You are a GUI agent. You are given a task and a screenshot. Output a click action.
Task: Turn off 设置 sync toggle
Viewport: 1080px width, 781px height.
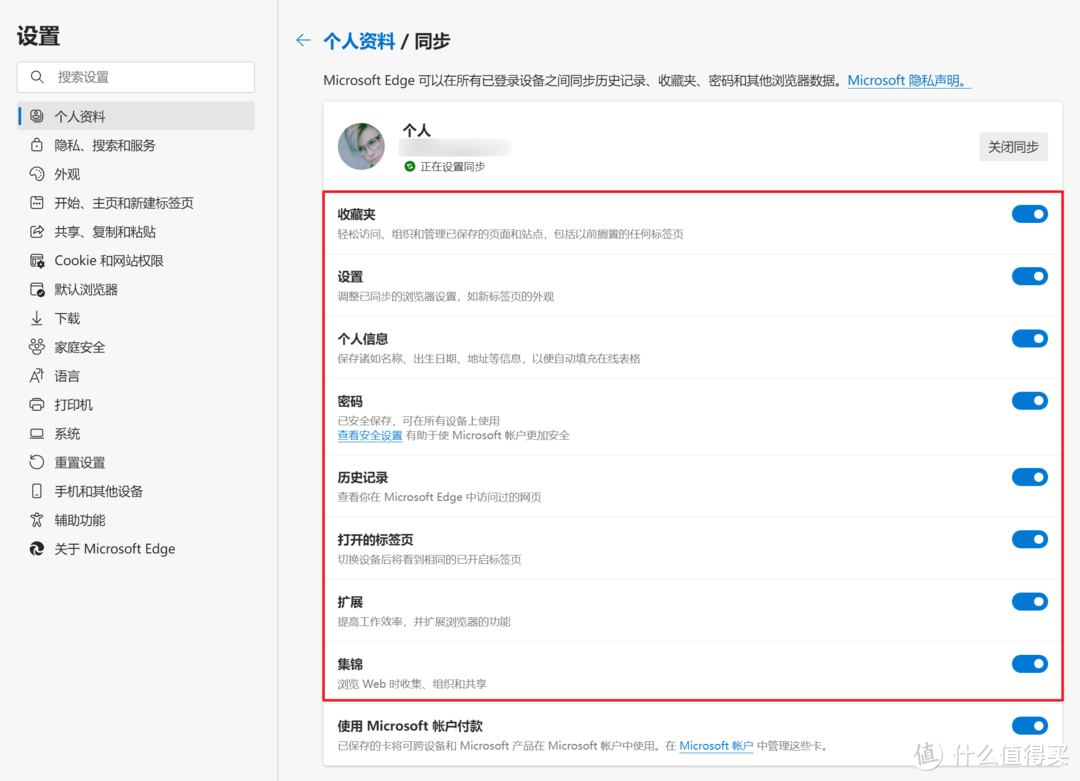[x=1030, y=276]
